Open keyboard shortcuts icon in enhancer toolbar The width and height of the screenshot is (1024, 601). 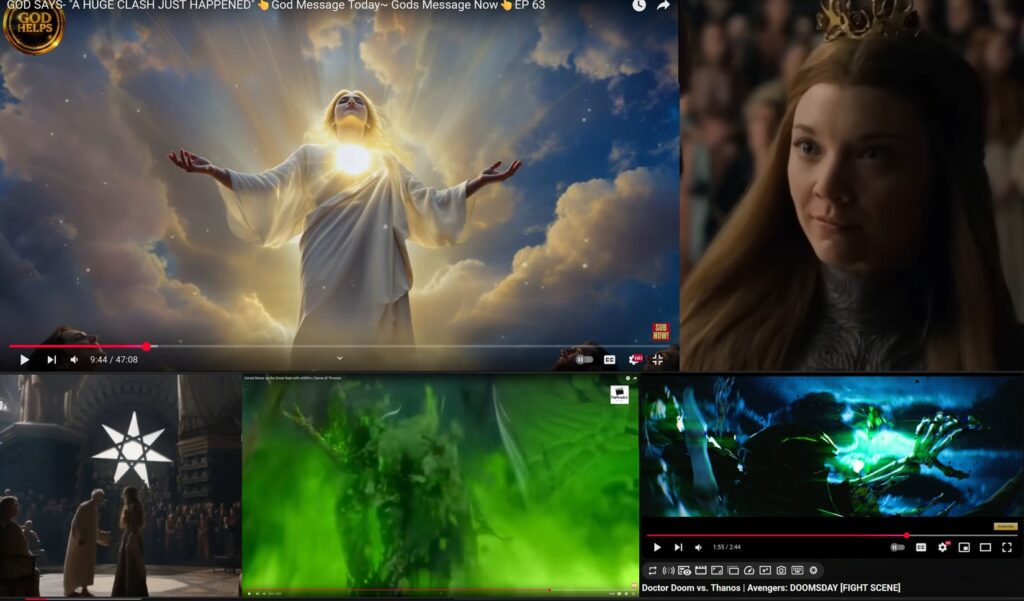coord(797,570)
